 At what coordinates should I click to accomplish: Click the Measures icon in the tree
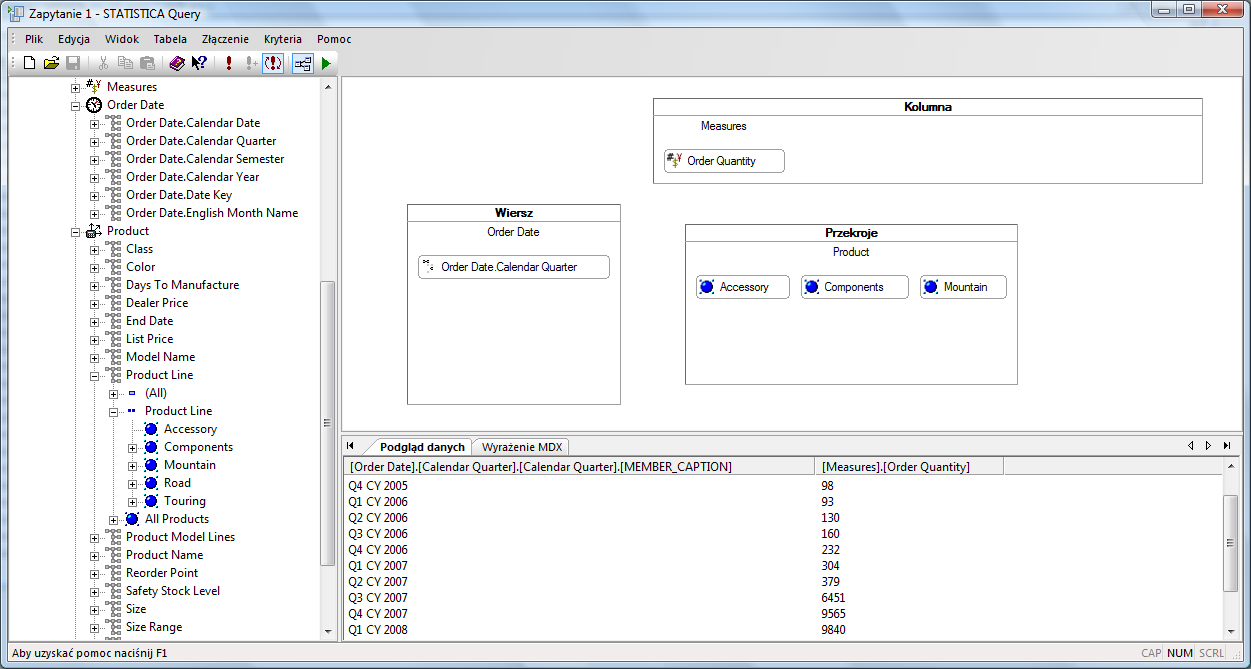click(94, 87)
